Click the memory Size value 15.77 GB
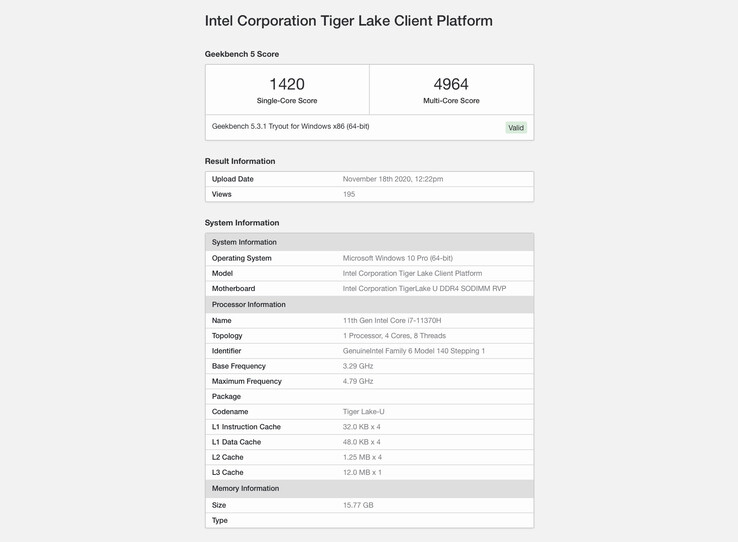 coord(358,505)
